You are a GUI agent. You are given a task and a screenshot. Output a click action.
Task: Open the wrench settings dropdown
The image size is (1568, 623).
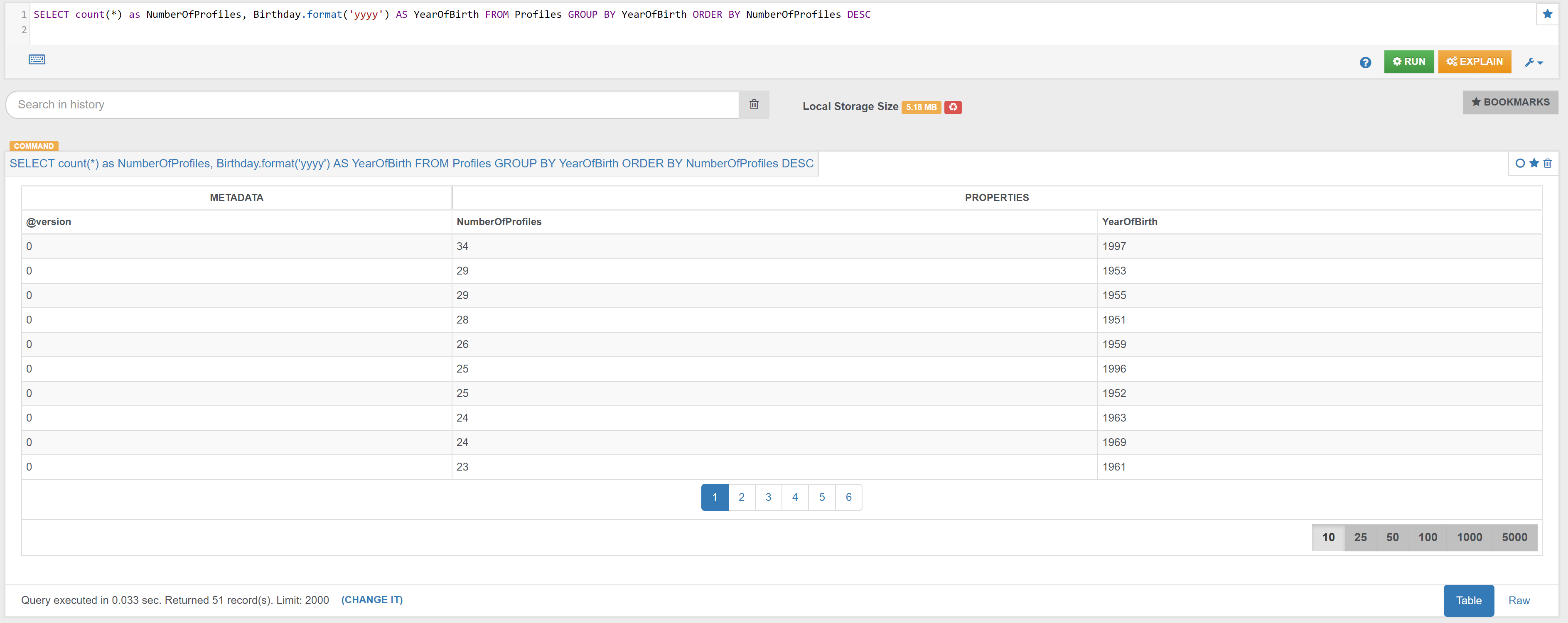point(1533,62)
